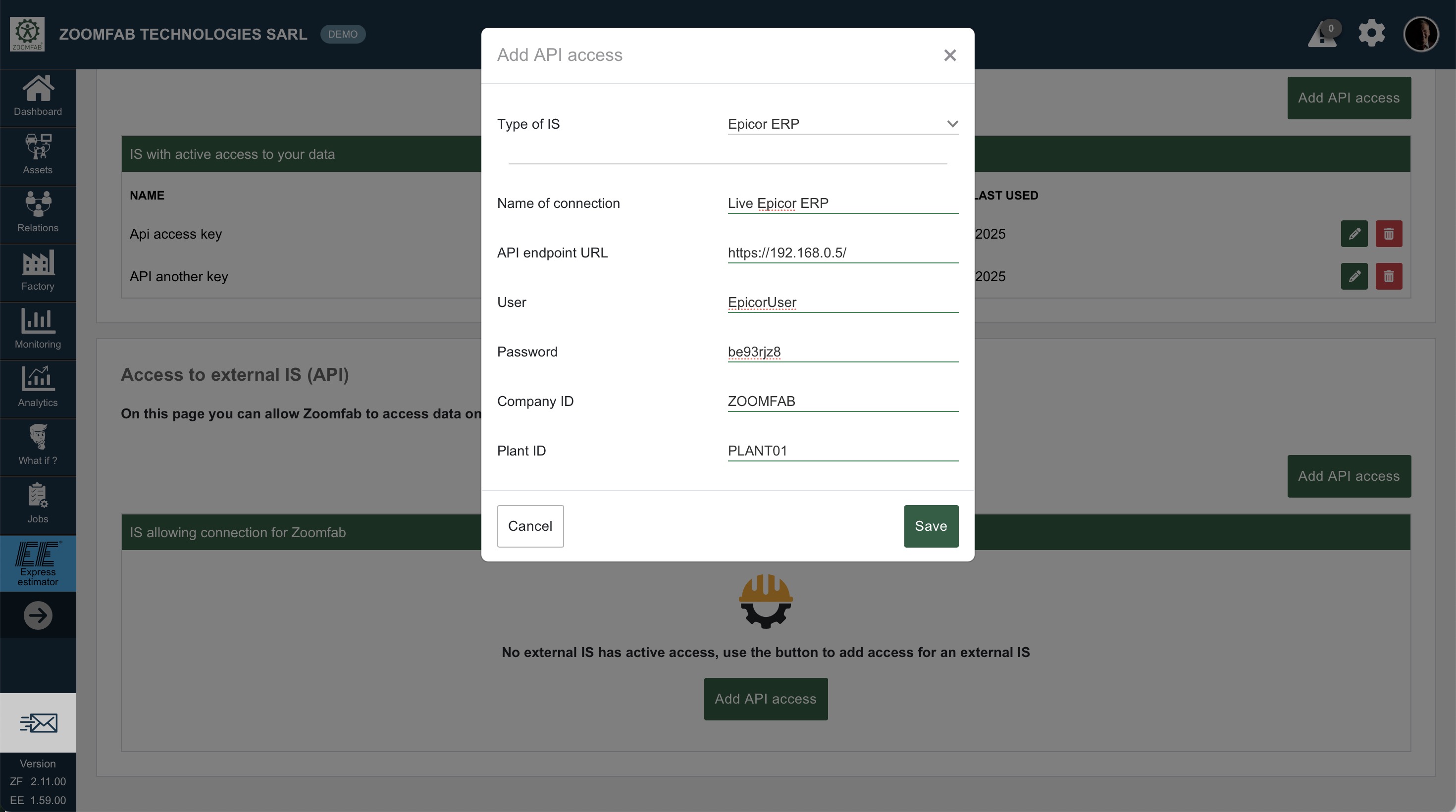
Task: Open the Jobs clipboard icon
Action: pos(38,504)
